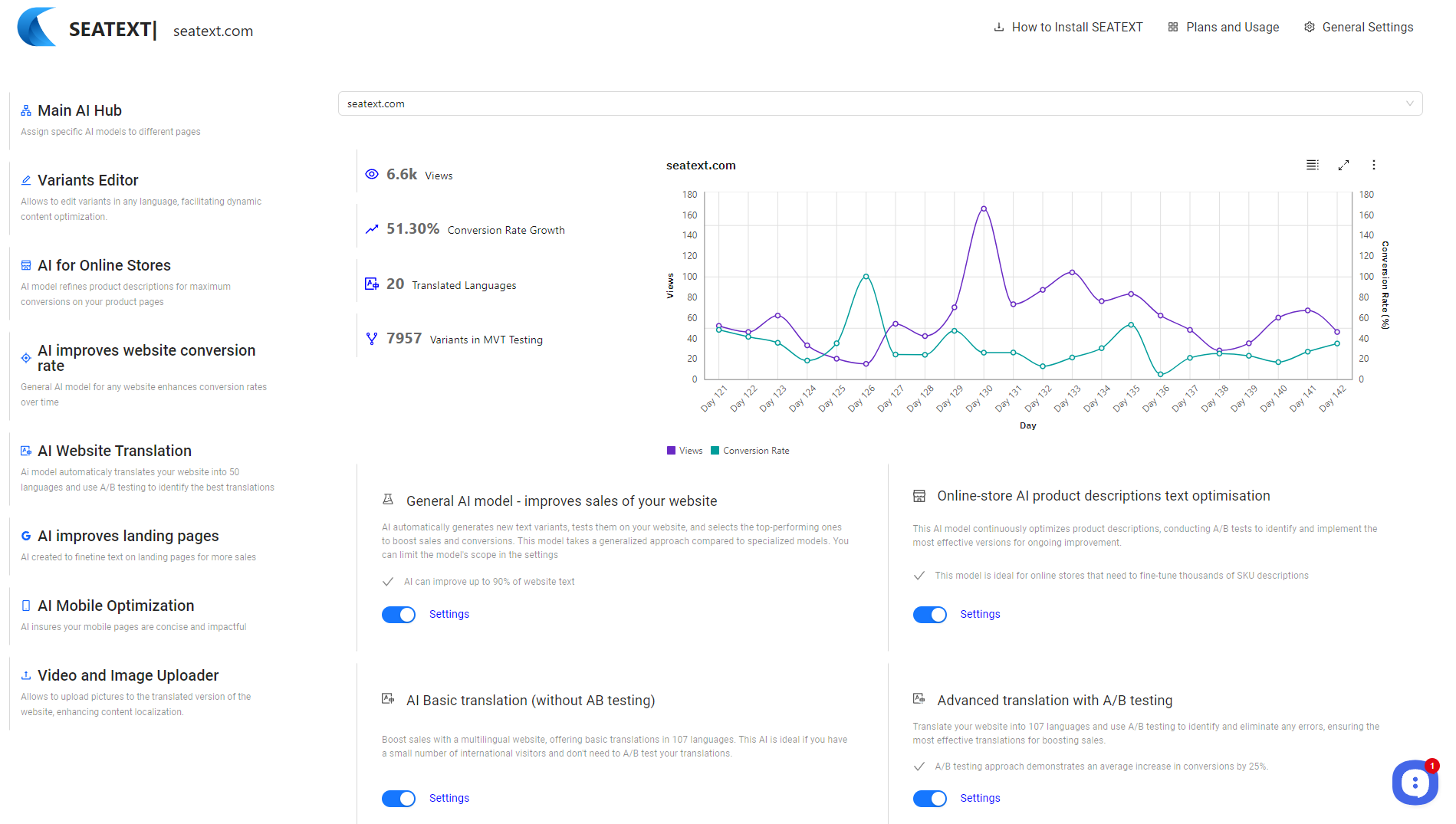Expand the chart to fullscreen
Image resolution: width=1456 pixels, height=824 pixels.
[x=1343, y=166]
